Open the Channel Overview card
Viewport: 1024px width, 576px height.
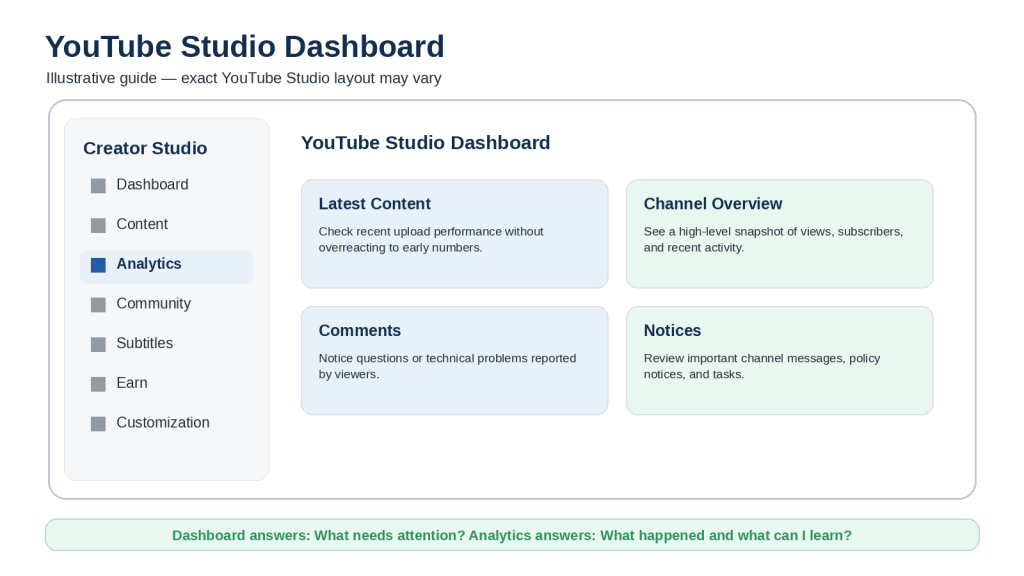coord(780,234)
